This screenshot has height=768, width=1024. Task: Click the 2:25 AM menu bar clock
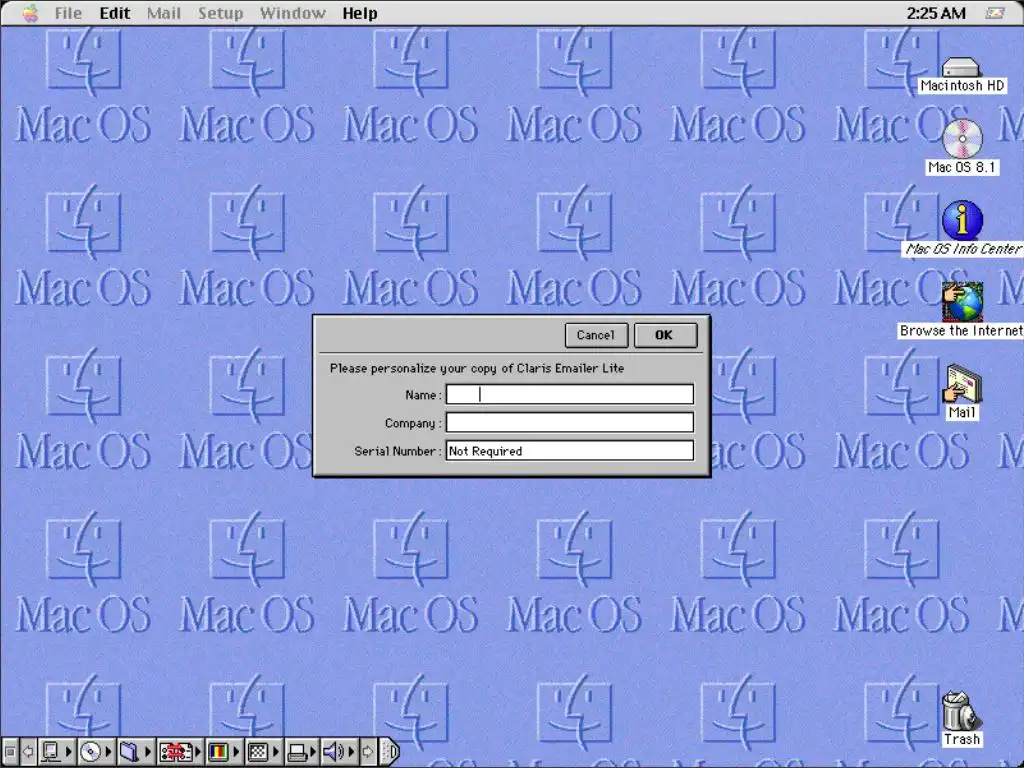pos(935,13)
